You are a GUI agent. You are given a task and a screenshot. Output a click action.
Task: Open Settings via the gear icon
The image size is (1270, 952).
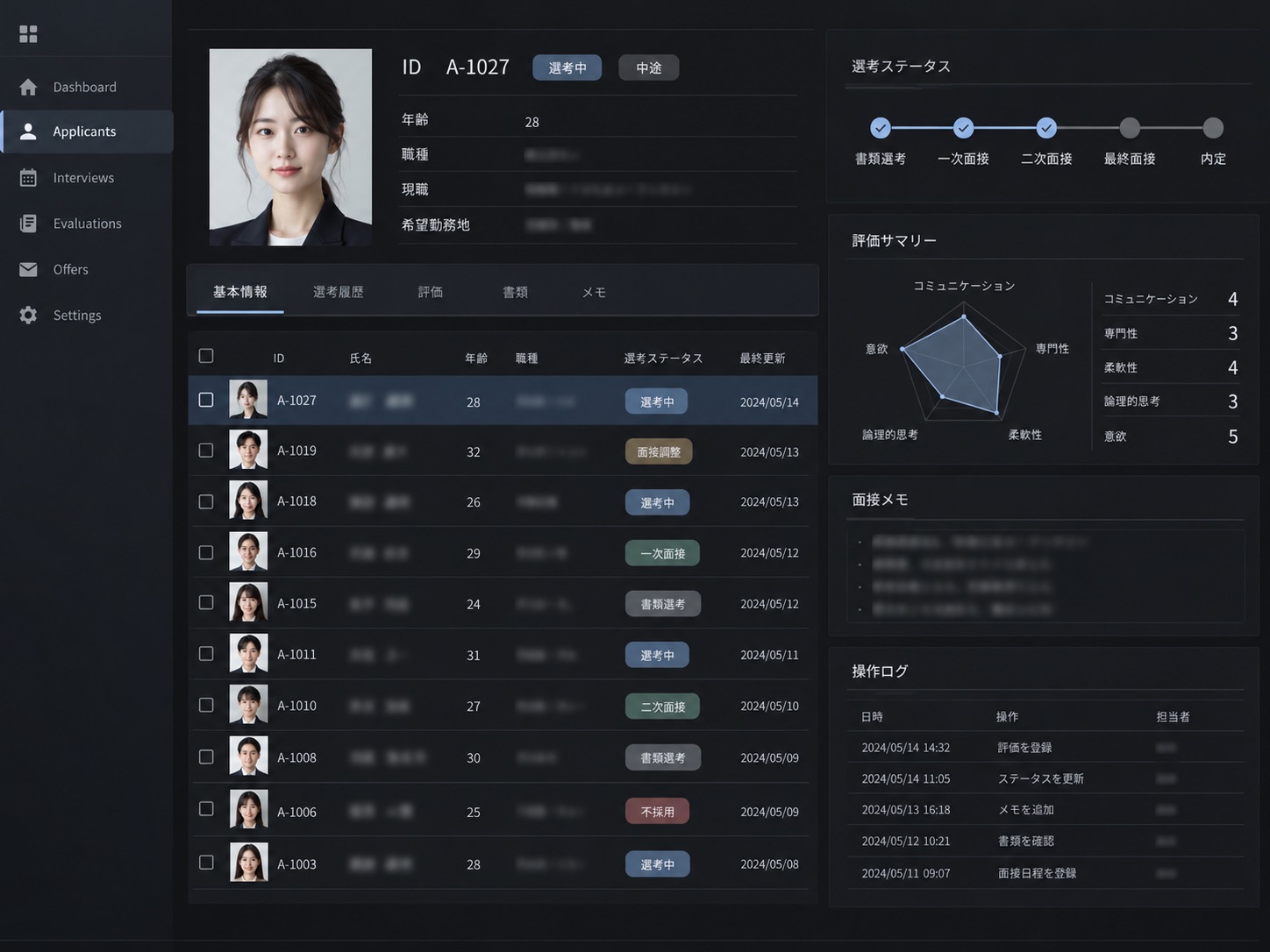[28, 316]
